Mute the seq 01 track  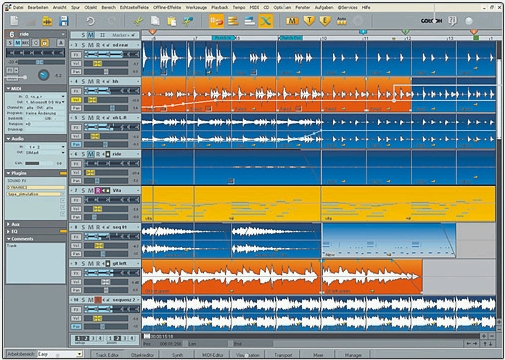coord(91,227)
